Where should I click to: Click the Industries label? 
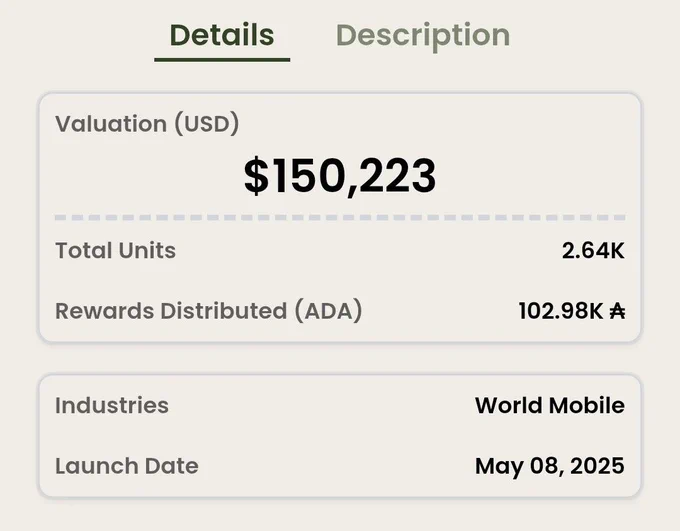point(112,406)
